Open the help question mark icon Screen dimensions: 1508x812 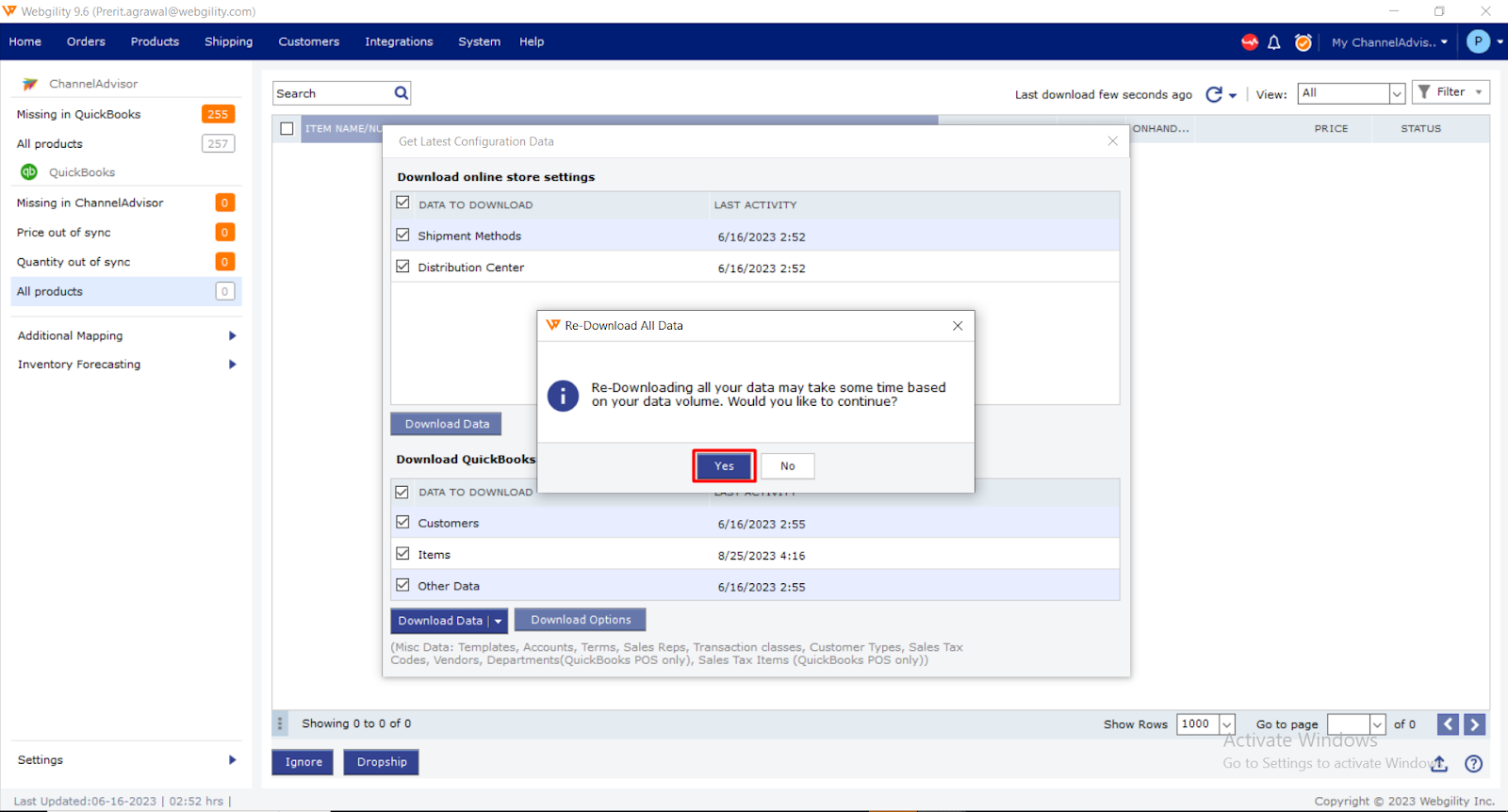tap(1474, 764)
